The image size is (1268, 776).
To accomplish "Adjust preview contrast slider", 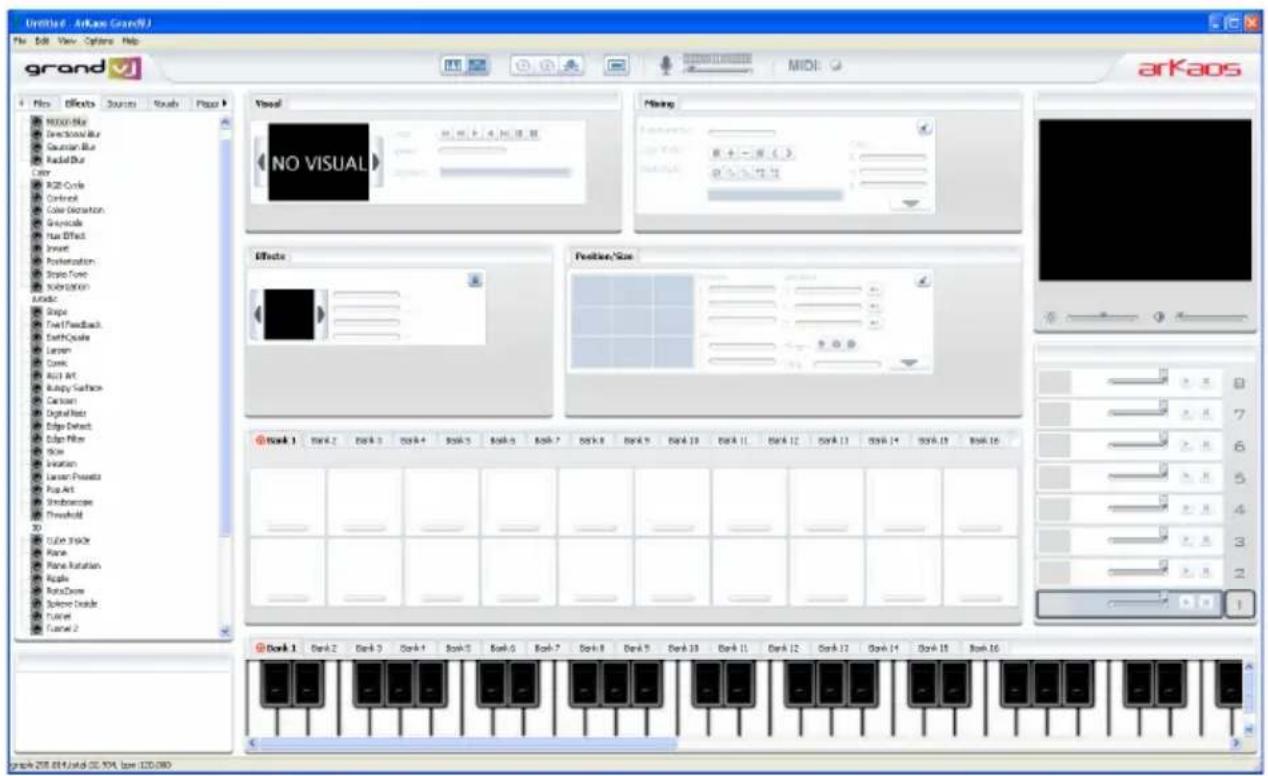I will point(1210,316).
